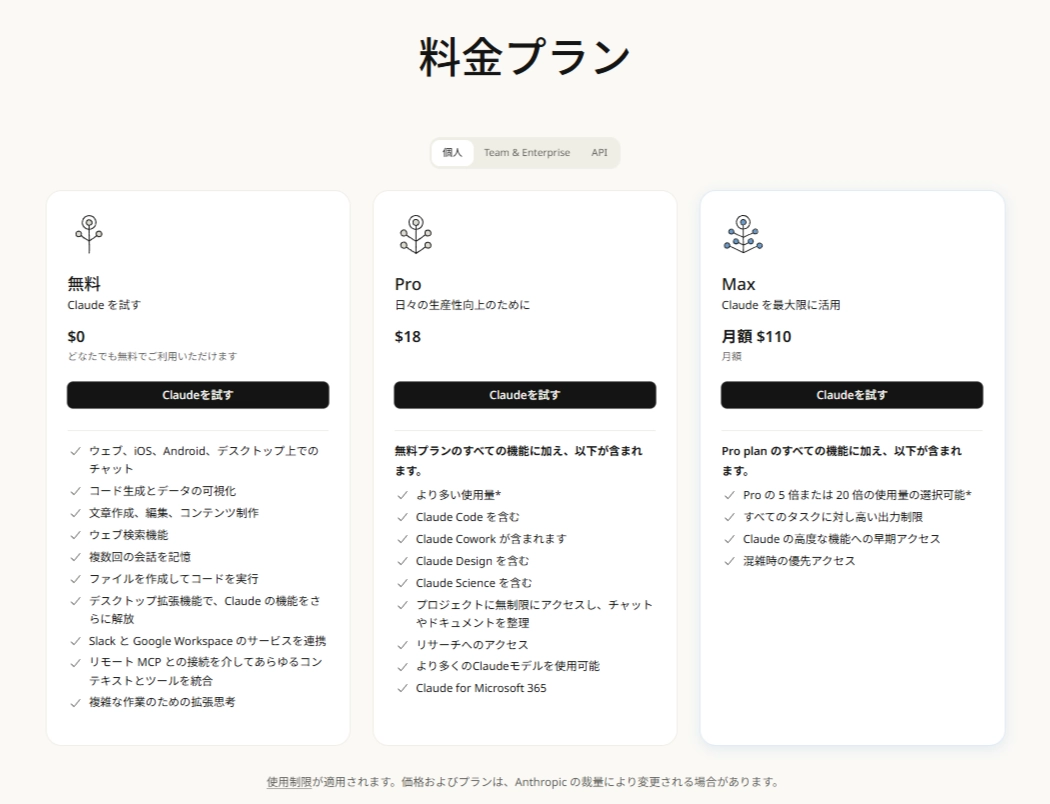
Task: Click Claudeを試す button in Max card
Action: pyautogui.click(x=852, y=395)
